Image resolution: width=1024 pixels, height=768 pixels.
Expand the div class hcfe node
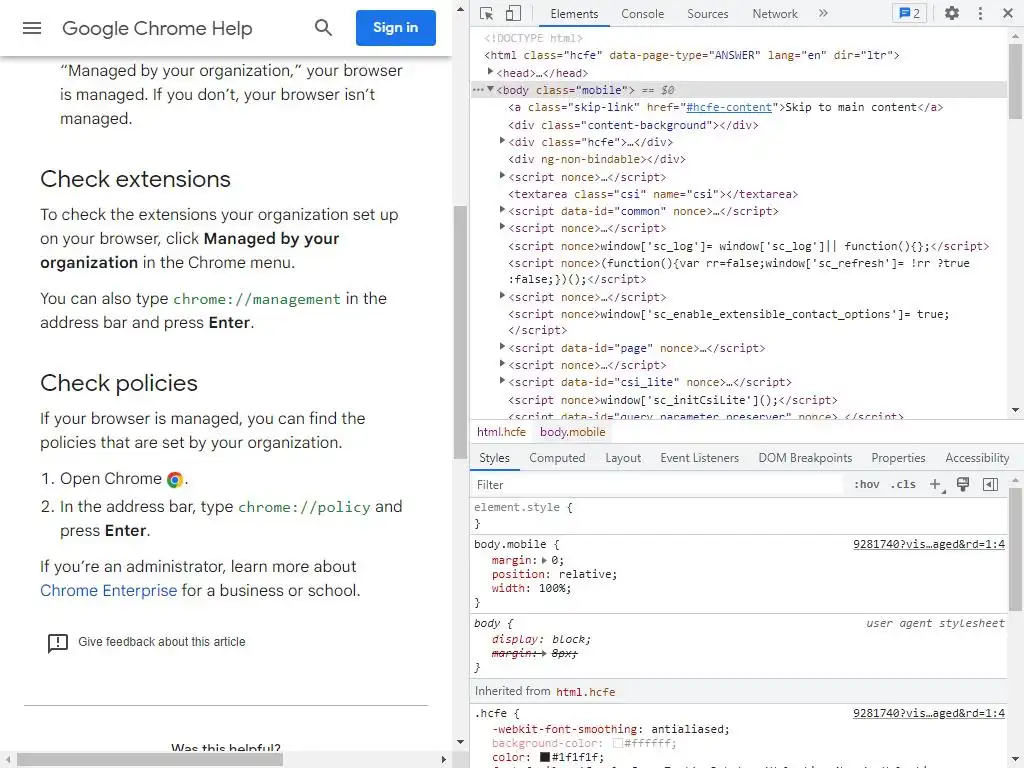point(502,141)
